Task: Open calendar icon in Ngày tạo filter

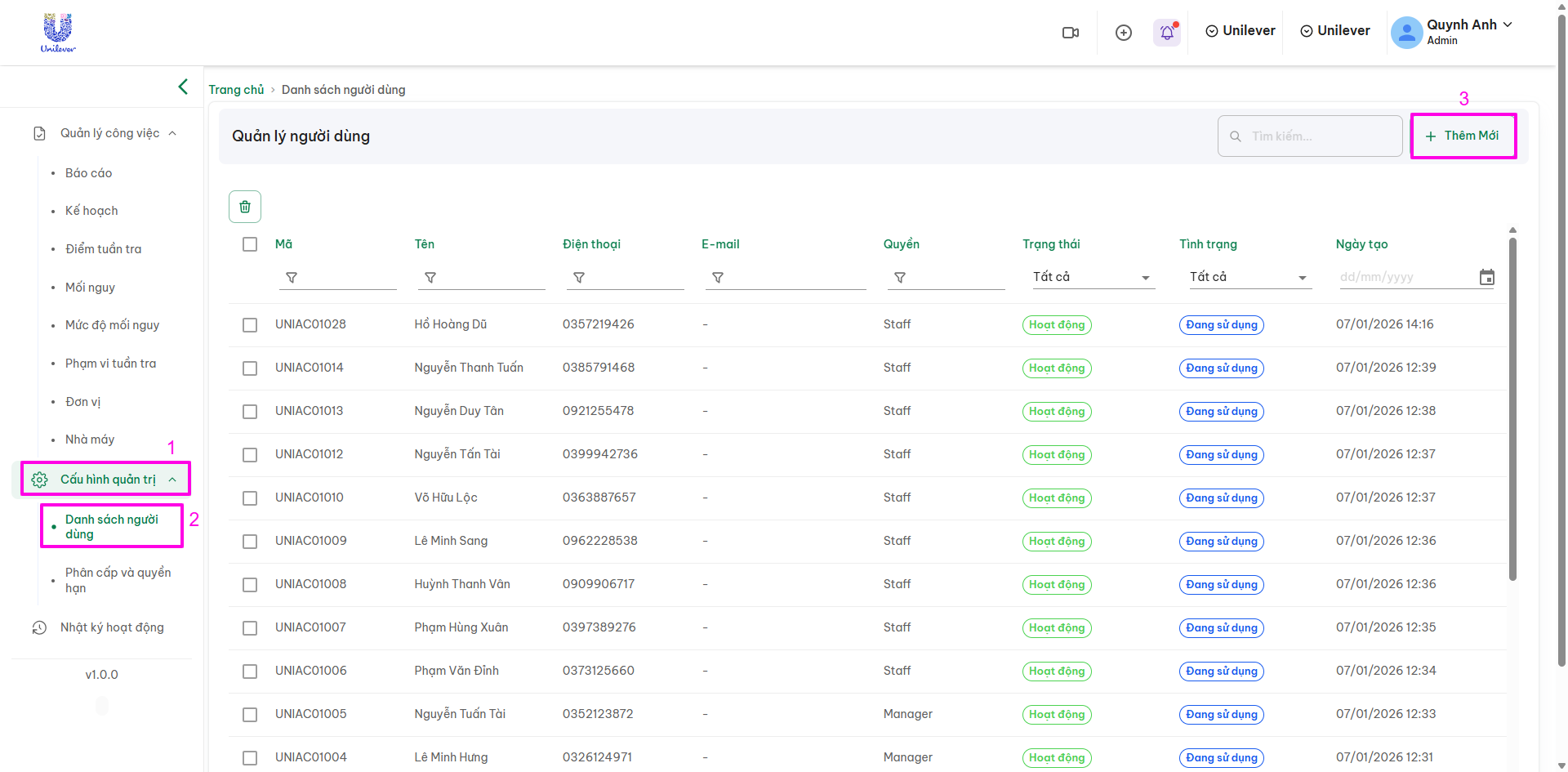Action: pyautogui.click(x=1487, y=278)
